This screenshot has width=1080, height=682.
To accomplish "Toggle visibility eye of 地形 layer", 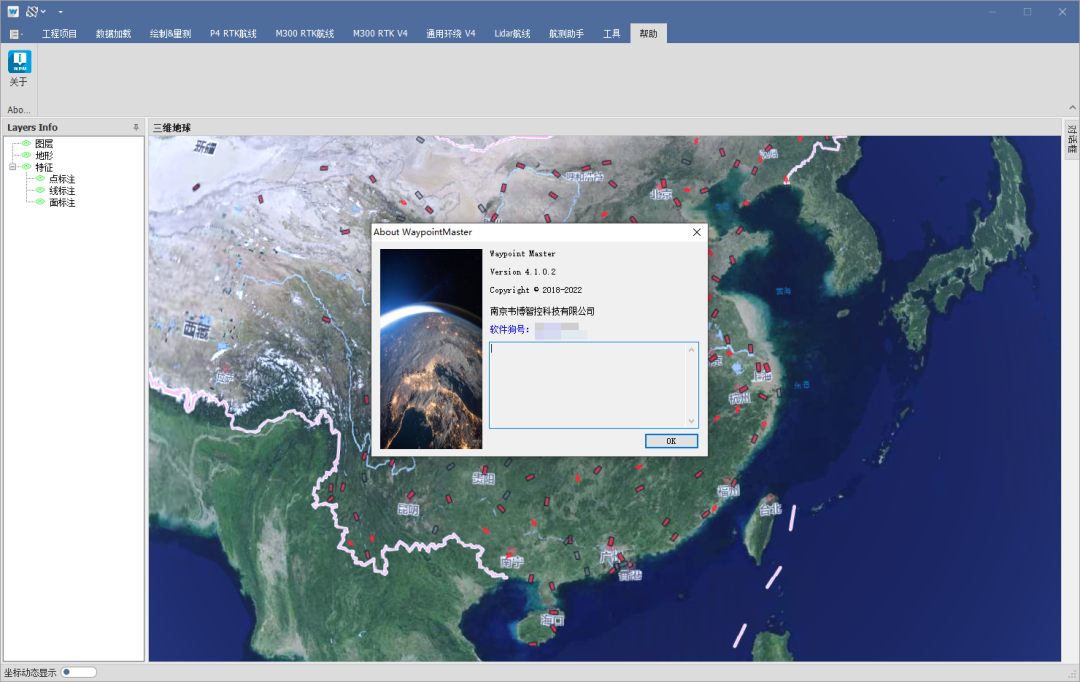I will click(26, 155).
